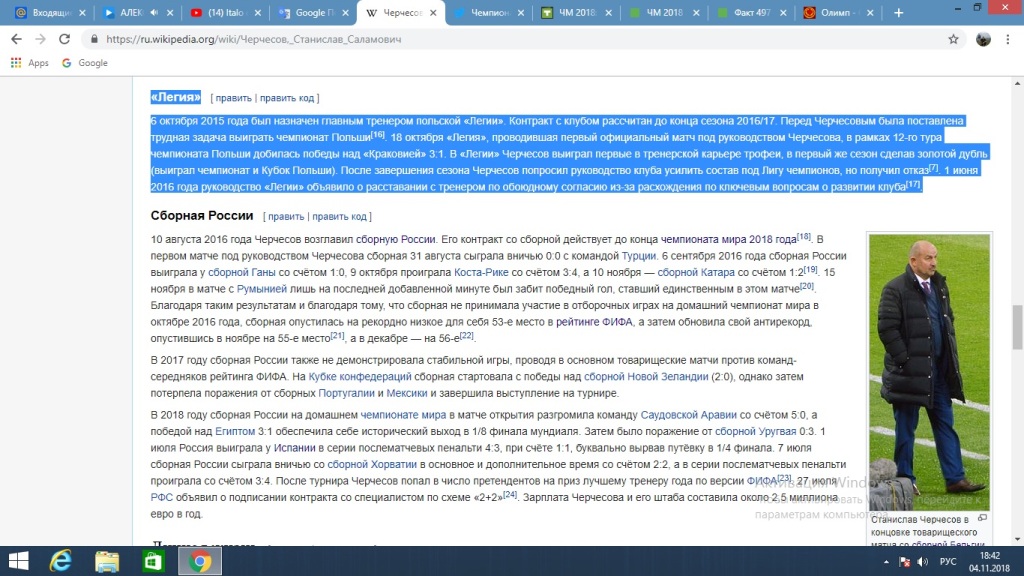Enlarge the Черчесов photo via caption icon

tap(982, 518)
